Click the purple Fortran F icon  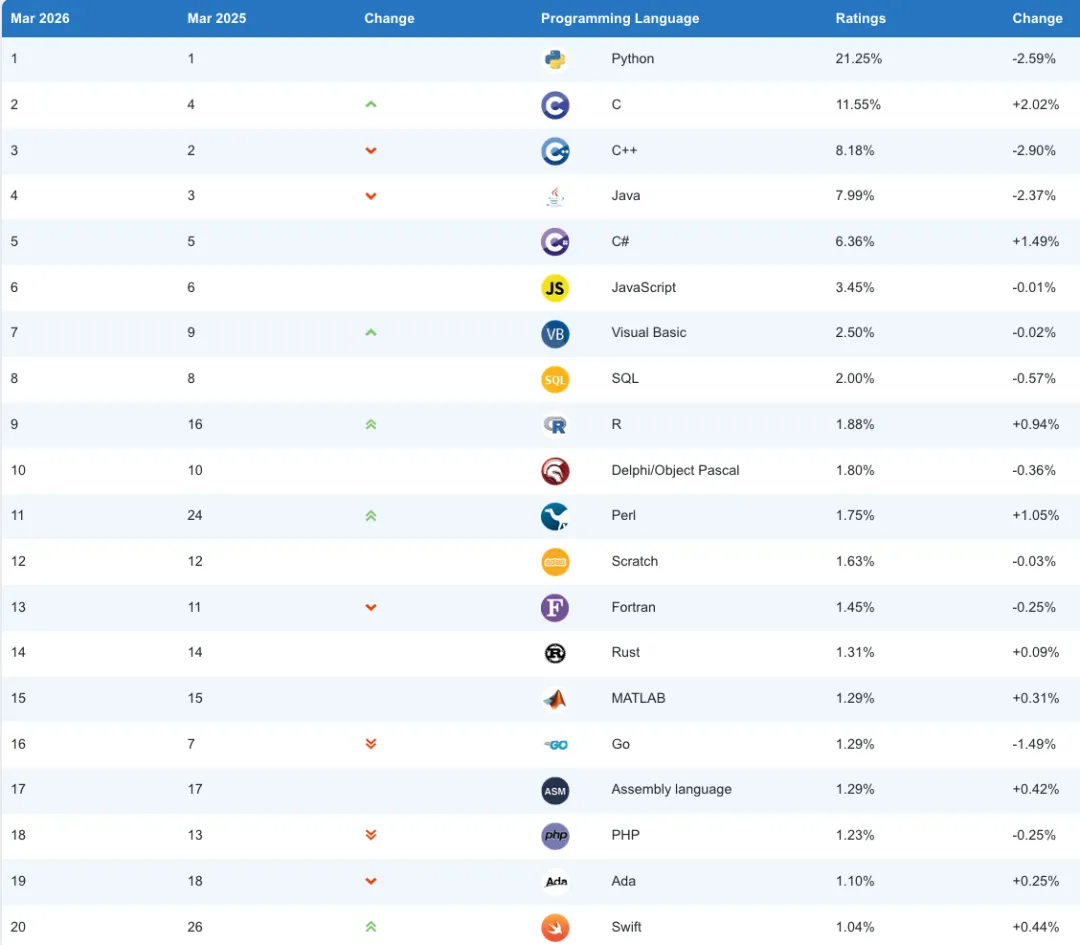tap(555, 607)
